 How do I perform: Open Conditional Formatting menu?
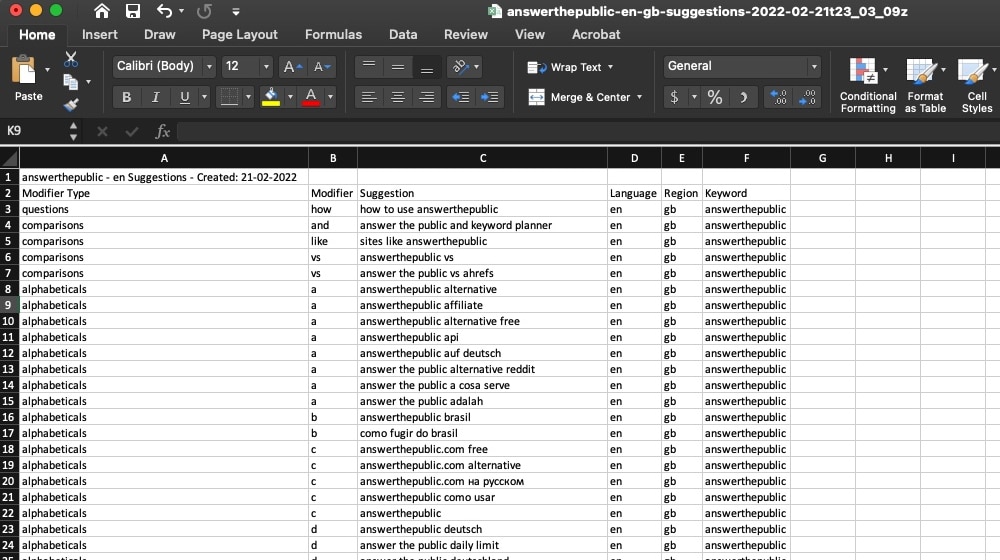(867, 85)
